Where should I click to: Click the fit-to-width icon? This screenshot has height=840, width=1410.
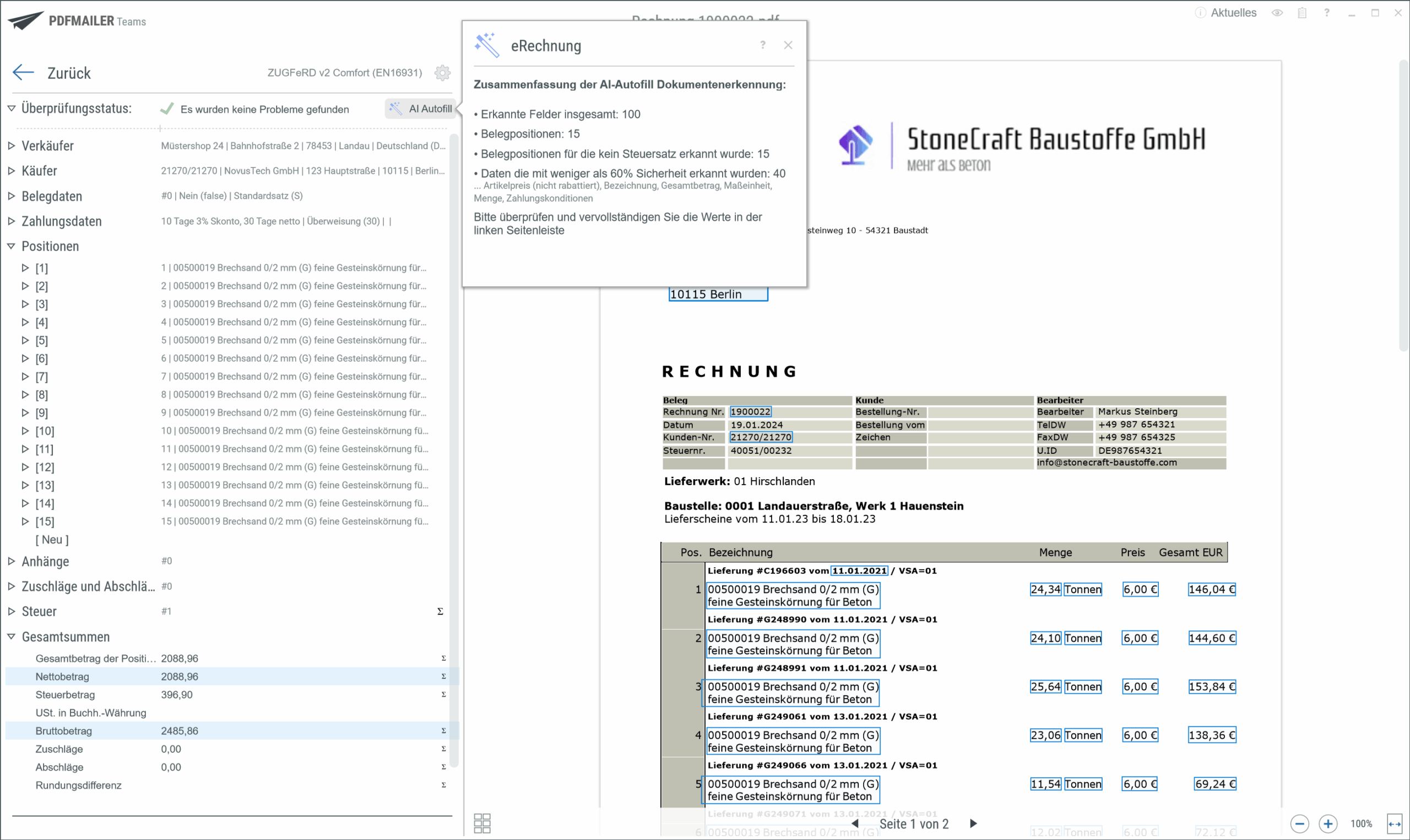tap(1395, 823)
